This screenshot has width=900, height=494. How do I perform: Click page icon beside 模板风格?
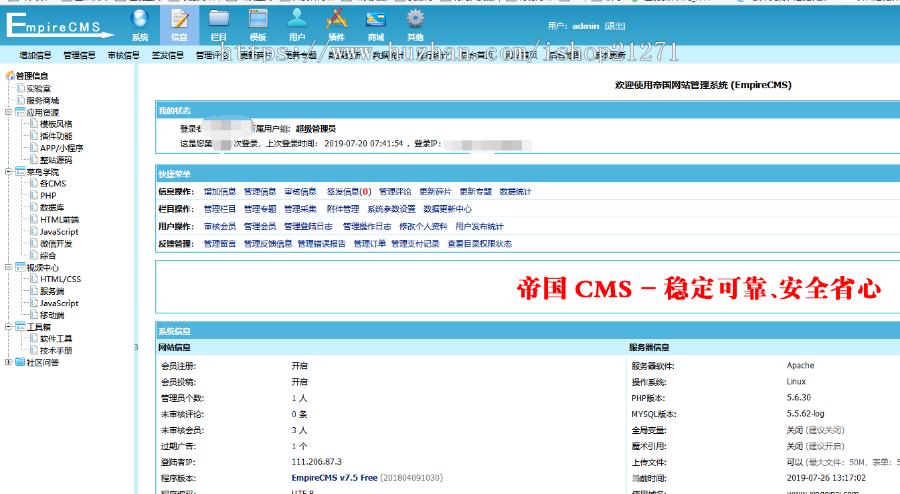pos(34,123)
